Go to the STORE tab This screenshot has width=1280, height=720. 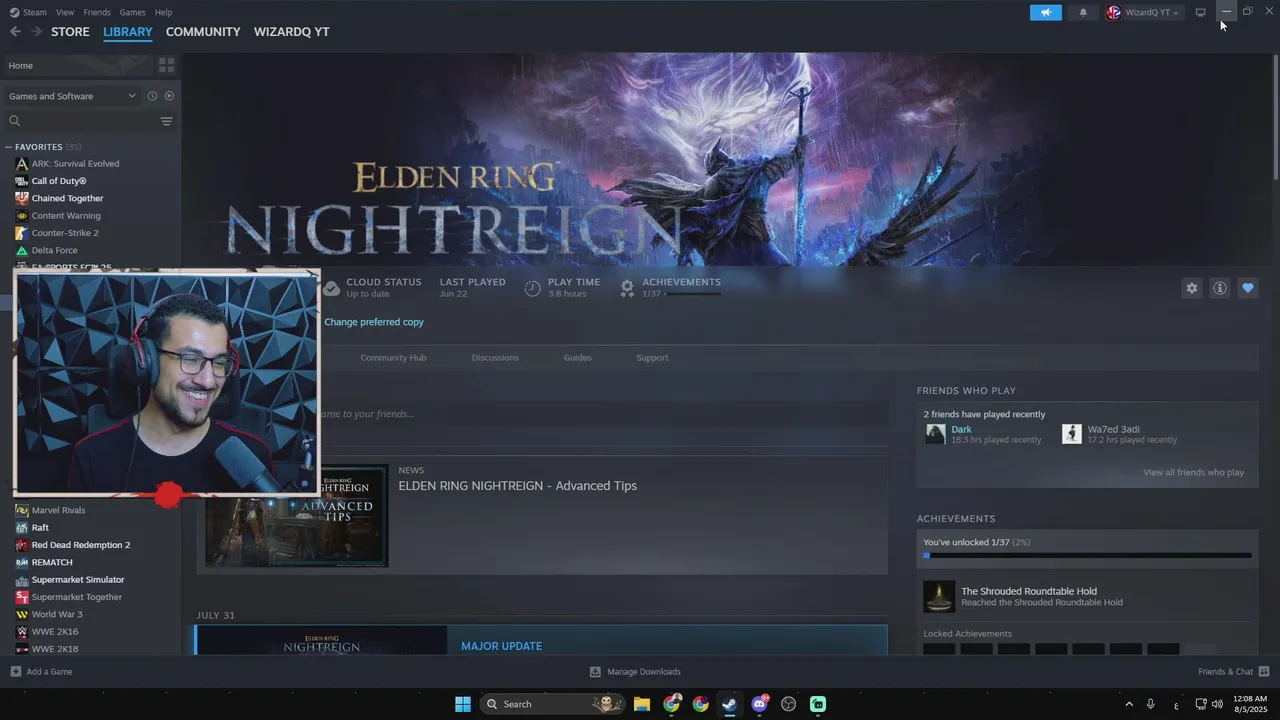70,32
